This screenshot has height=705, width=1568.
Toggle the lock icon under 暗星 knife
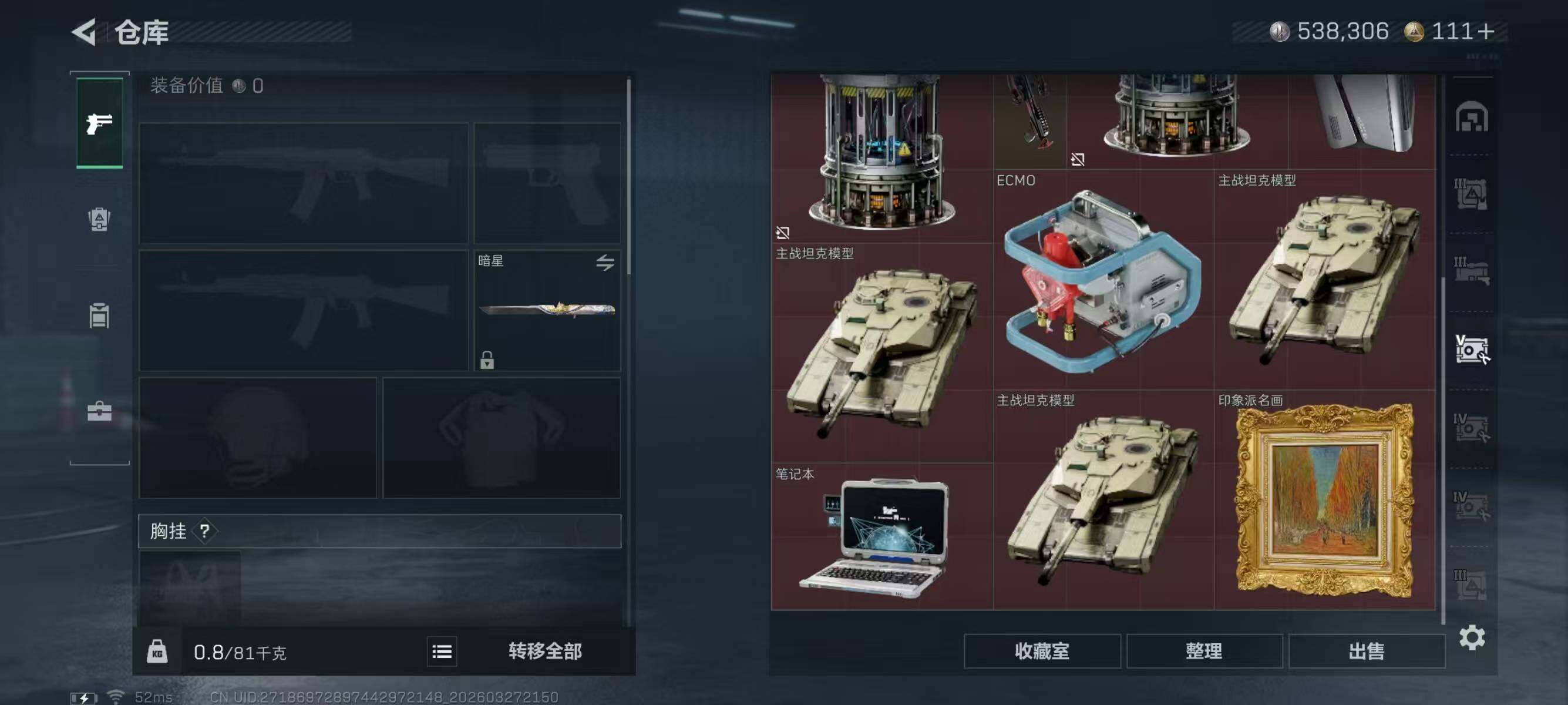pyautogui.click(x=486, y=359)
